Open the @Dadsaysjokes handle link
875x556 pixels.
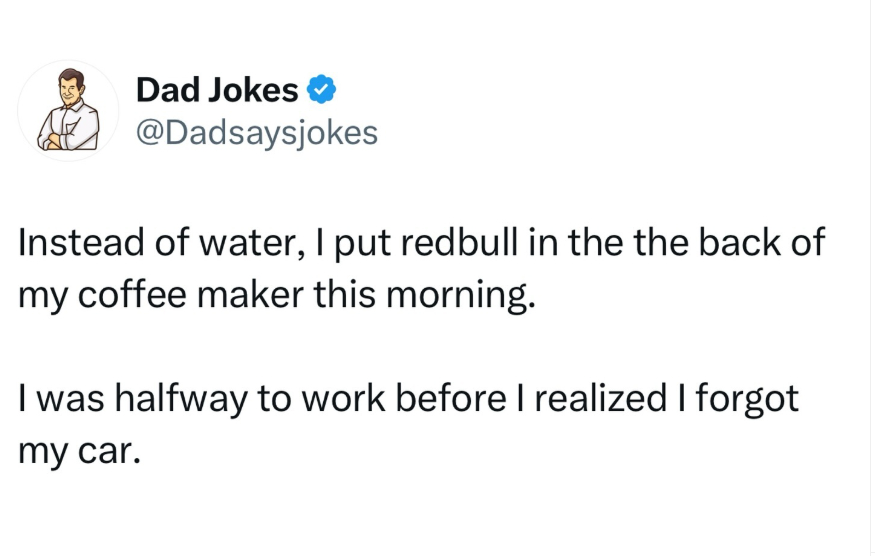click(x=257, y=132)
